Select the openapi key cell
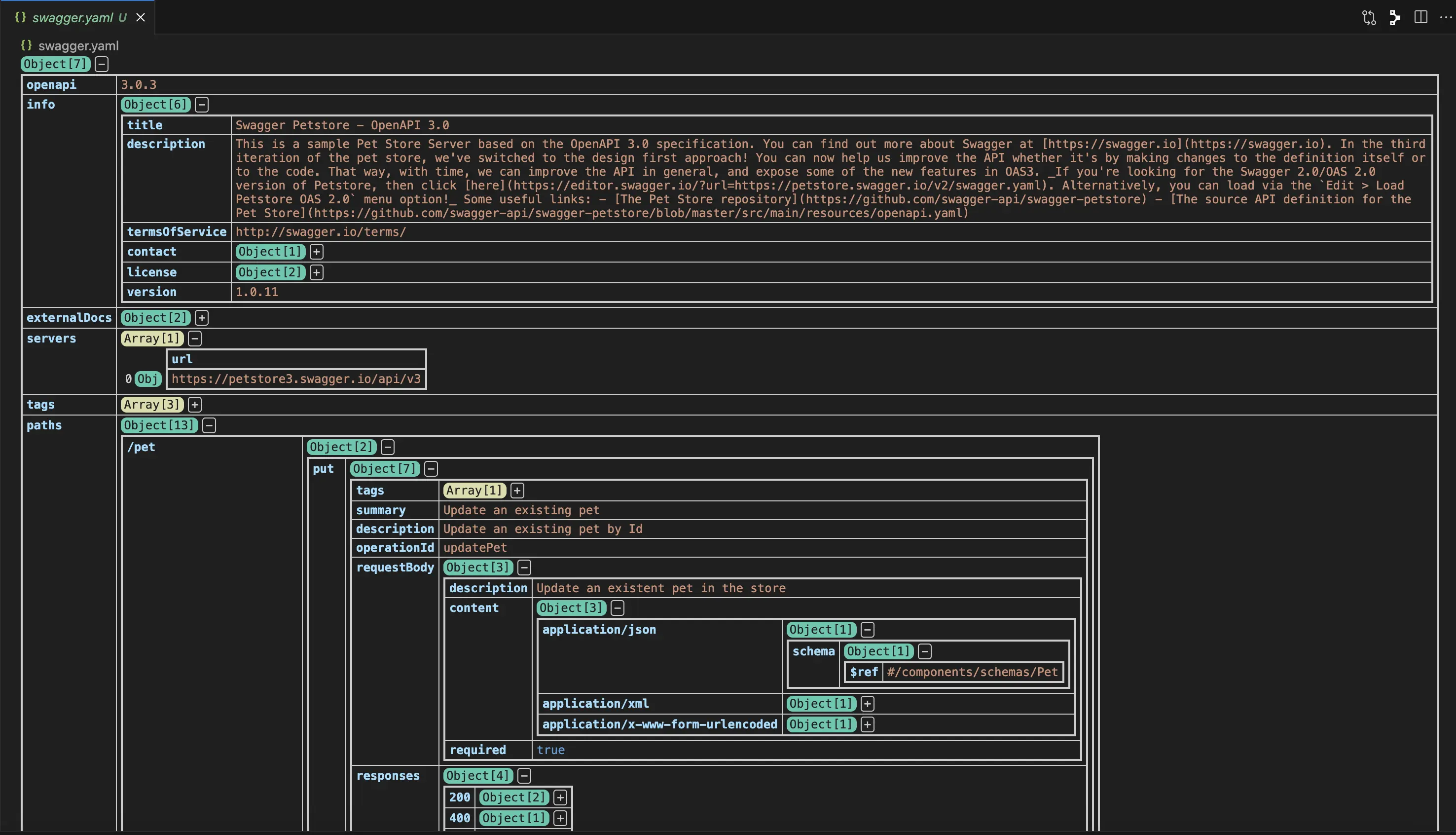 click(x=69, y=84)
